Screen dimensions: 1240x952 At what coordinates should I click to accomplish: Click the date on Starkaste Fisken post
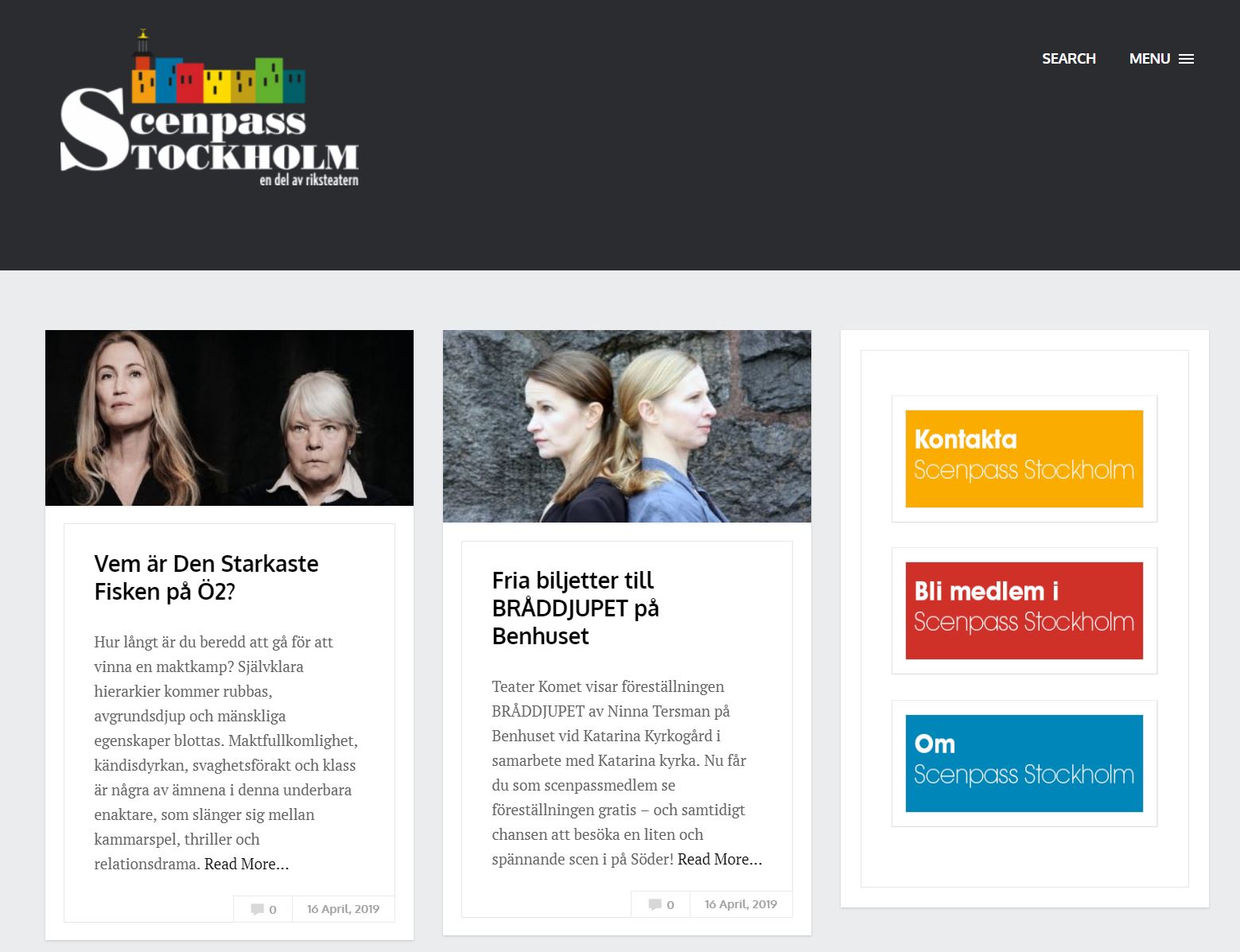point(343,909)
